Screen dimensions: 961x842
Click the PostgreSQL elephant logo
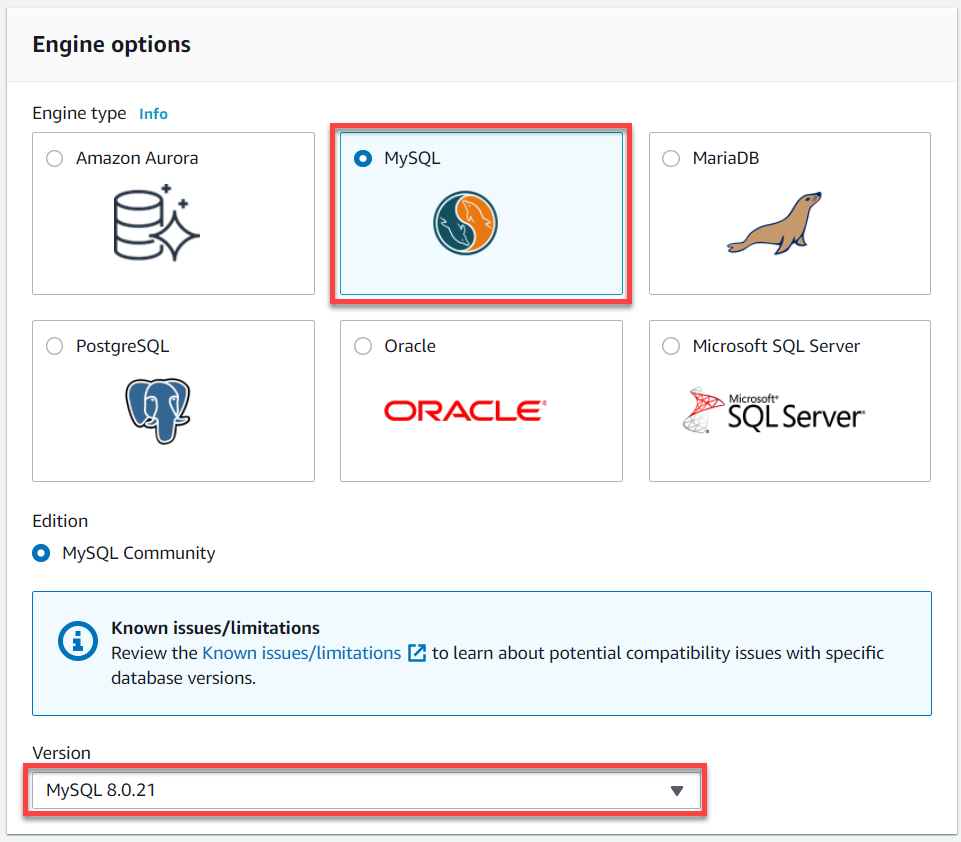[158, 411]
